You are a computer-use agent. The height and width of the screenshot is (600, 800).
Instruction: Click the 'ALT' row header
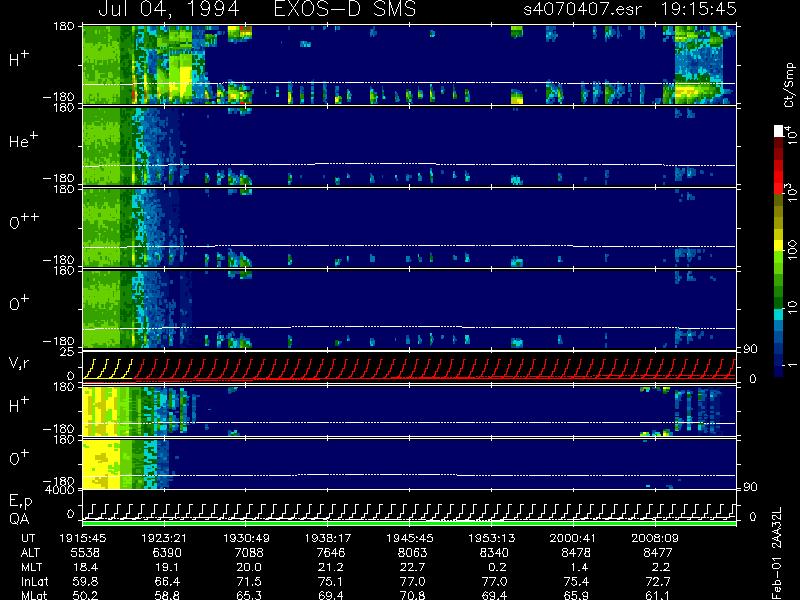tap(30, 553)
